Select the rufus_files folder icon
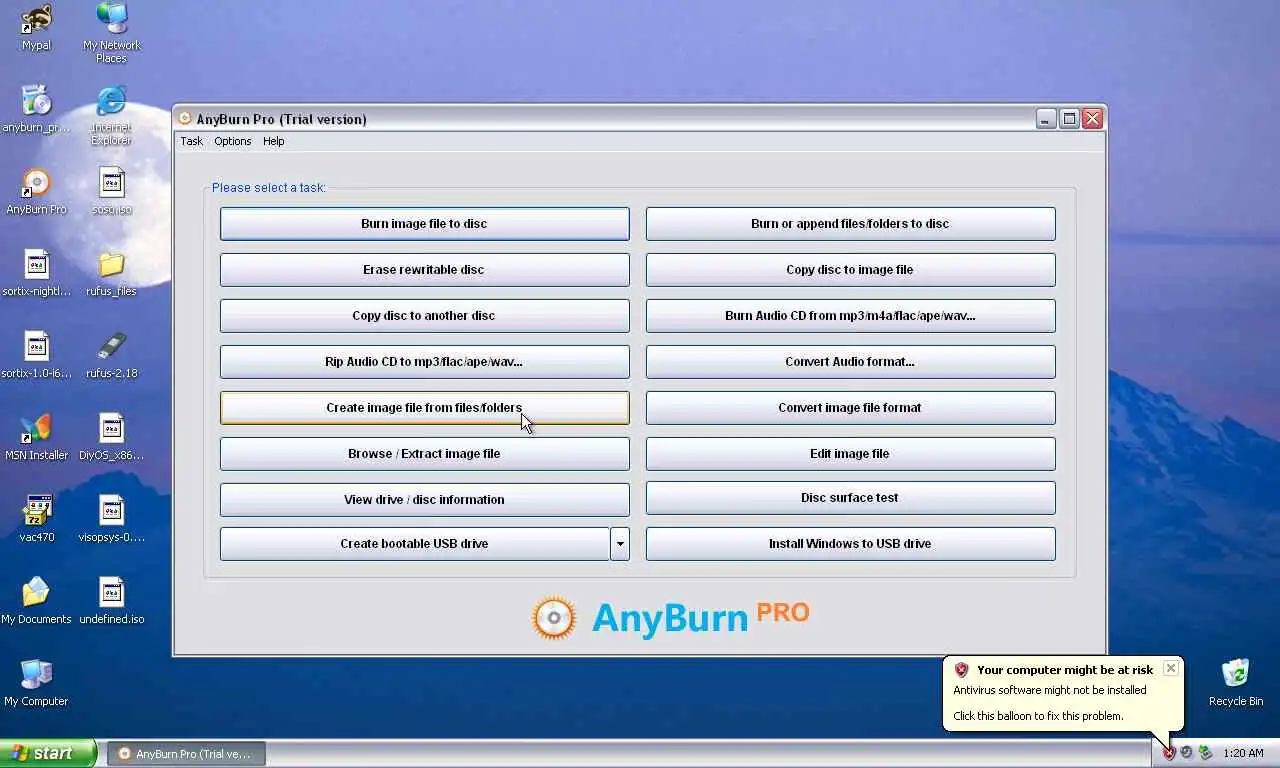Screen dimensions: 1280x768 pos(111,273)
